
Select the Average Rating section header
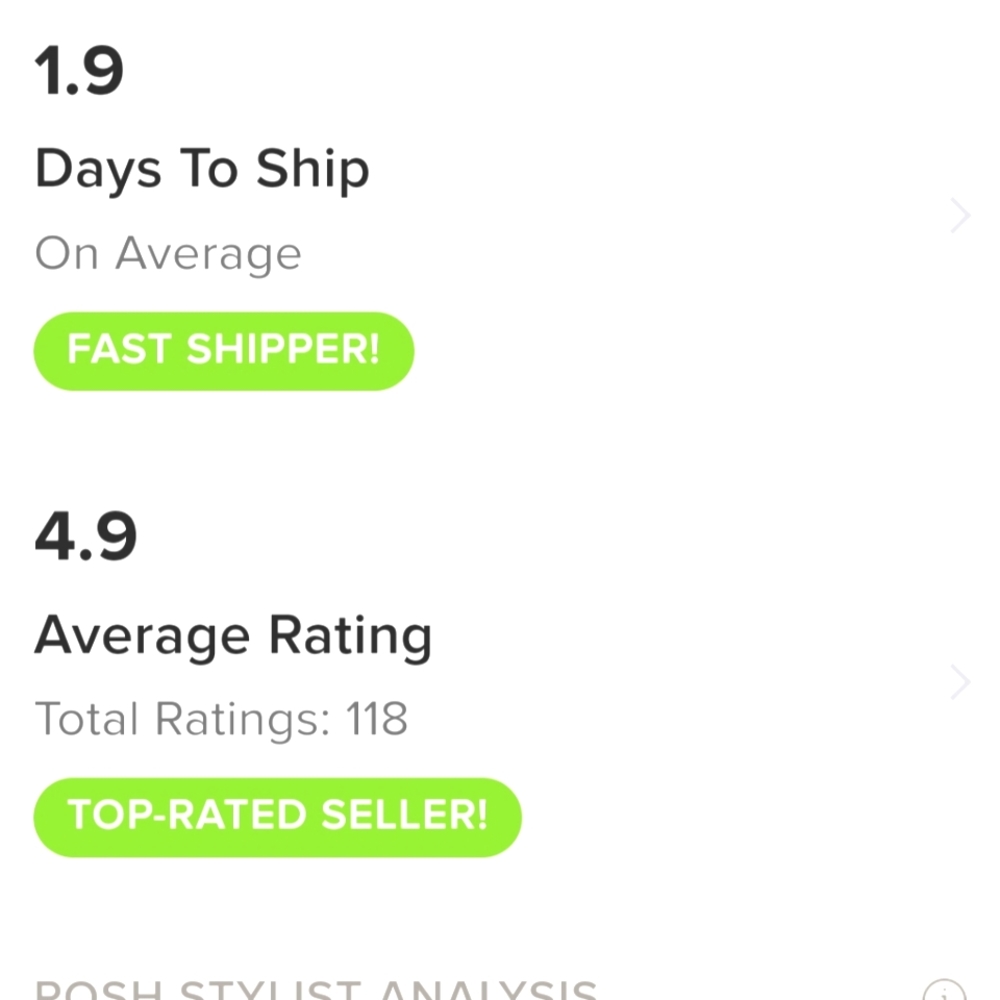click(234, 635)
